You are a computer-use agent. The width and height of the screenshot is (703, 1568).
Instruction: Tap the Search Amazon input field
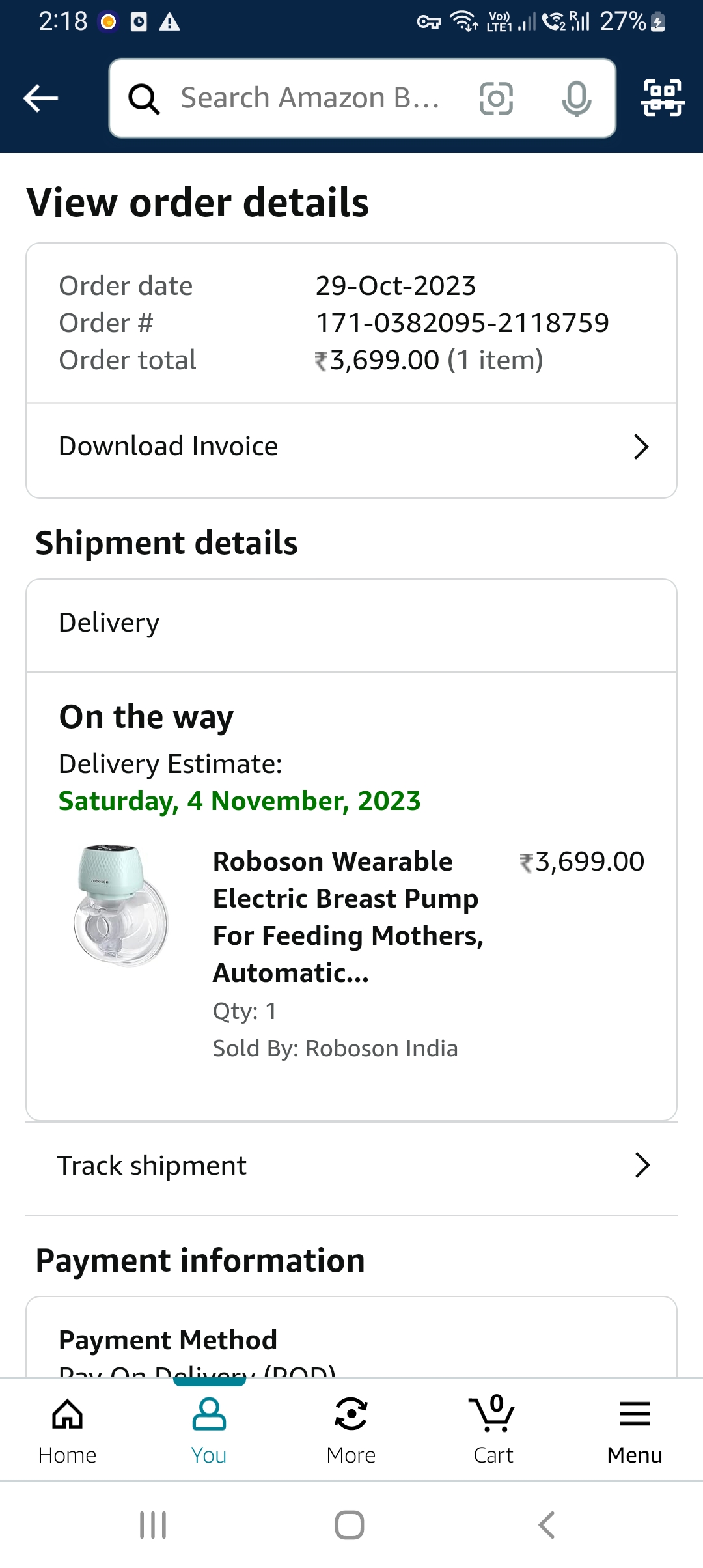tap(310, 99)
